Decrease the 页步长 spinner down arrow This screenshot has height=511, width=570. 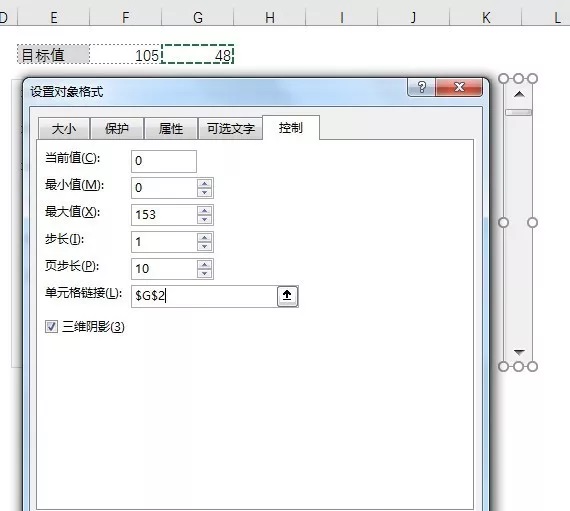coord(205,273)
